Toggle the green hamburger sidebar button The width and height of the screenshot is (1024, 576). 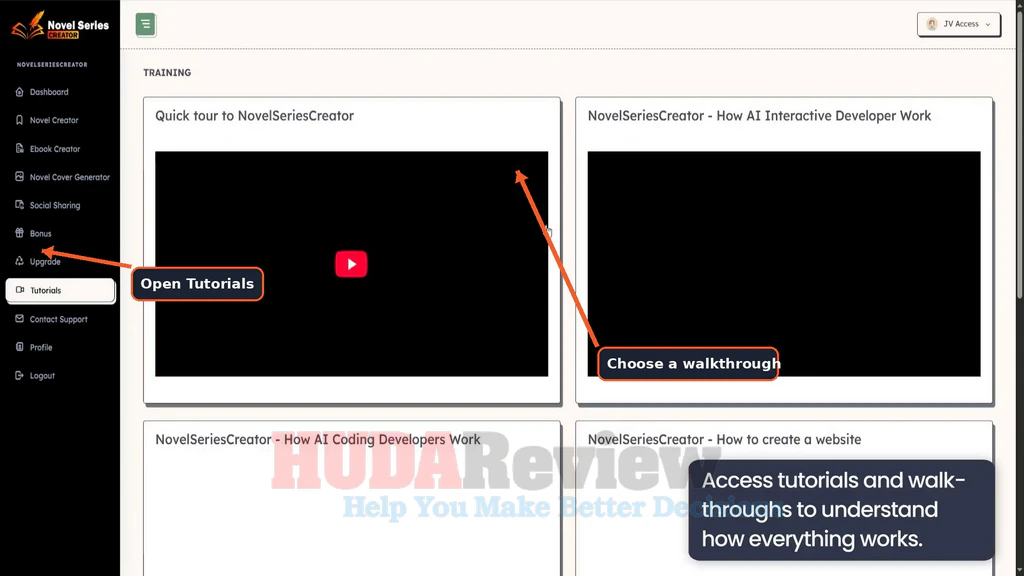point(146,25)
